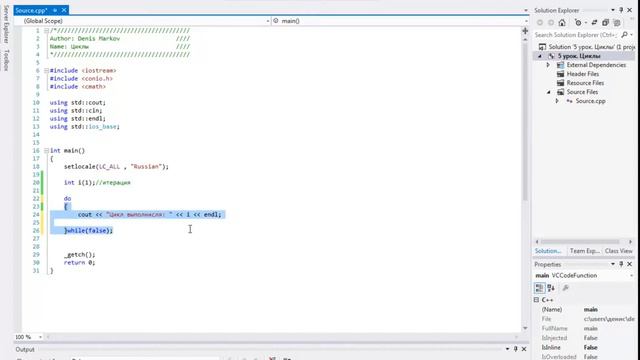Switch to the Team Explorer tab

[x=584, y=251]
